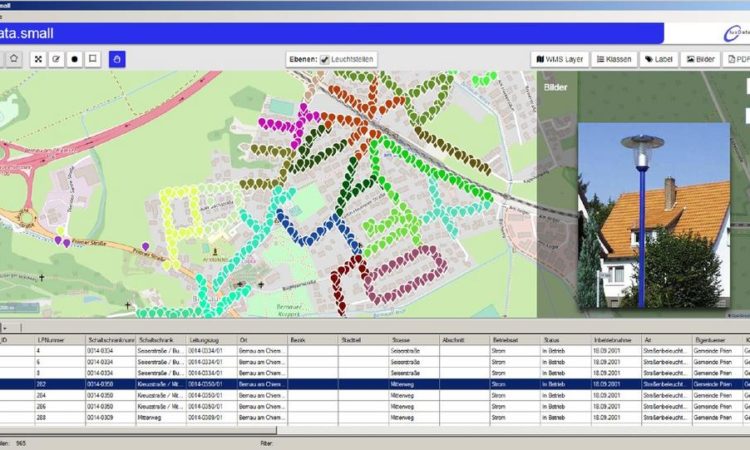Screen dimensions: 750x450
Task: Click Inbetriebnahme date cell in row 288
Action: click(x=617, y=417)
